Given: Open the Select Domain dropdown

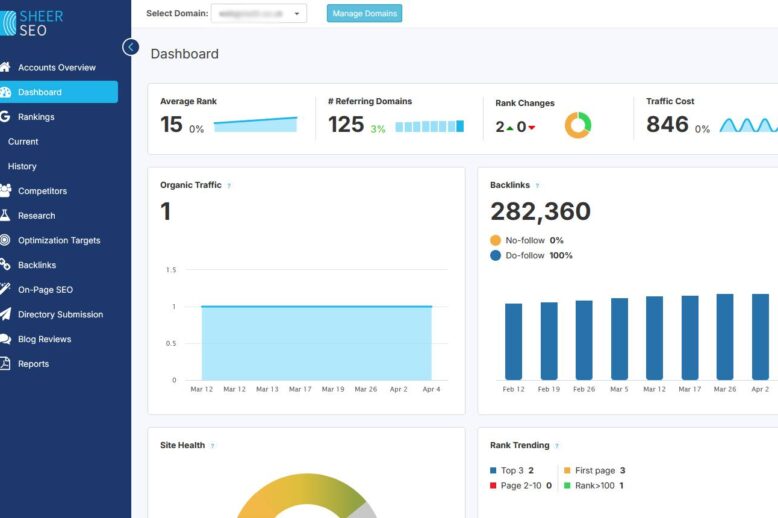Looking at the screenshot, I should coord(259,13).
